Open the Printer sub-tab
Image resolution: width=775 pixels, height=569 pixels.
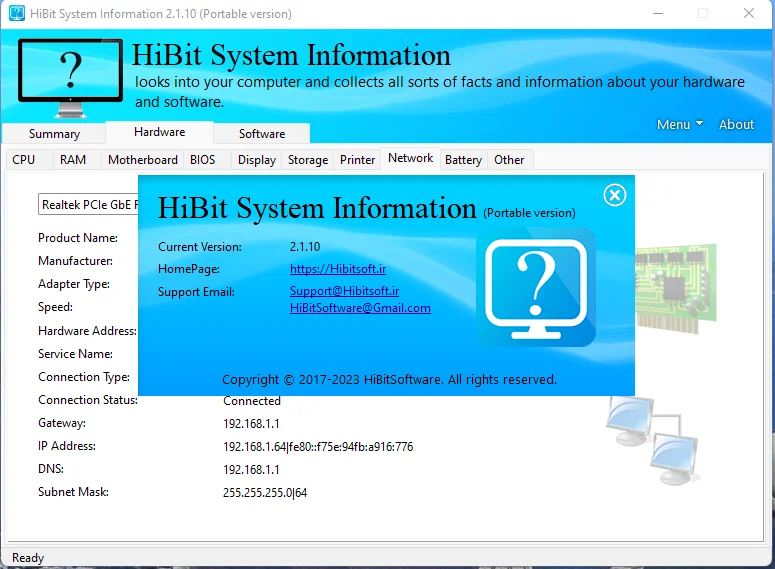357,160
